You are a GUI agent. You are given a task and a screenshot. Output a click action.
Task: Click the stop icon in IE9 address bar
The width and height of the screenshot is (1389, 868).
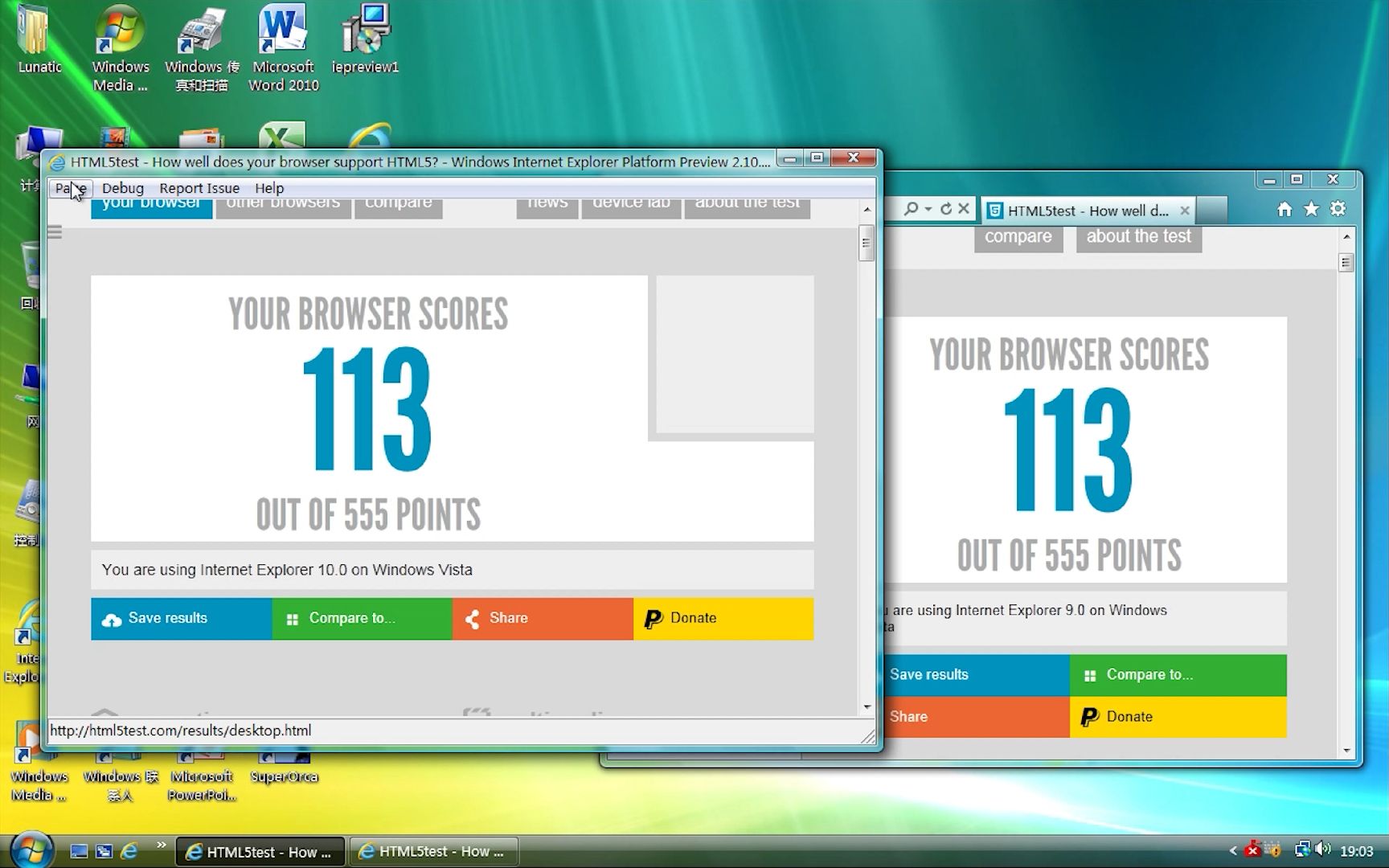point(964,209)
